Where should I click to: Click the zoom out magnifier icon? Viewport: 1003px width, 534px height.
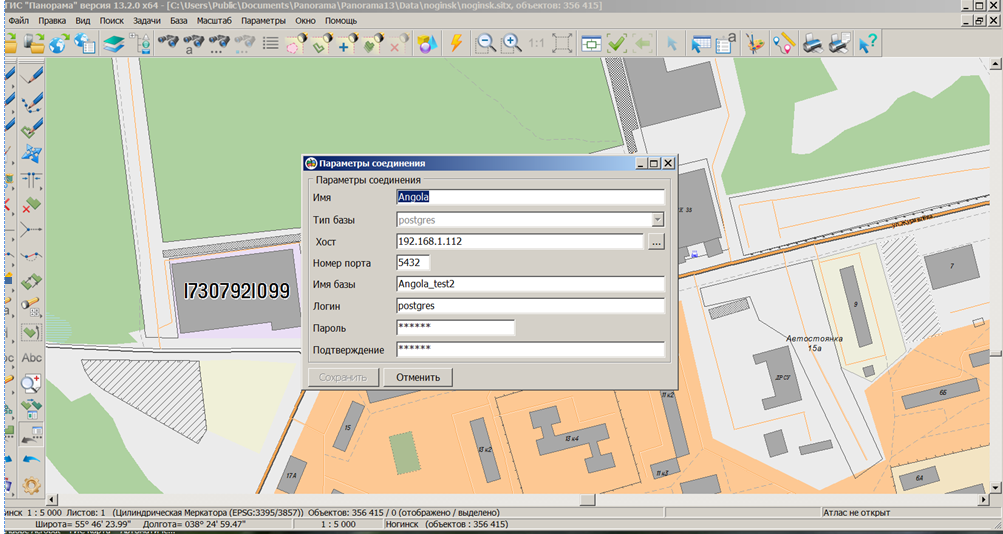click(486, 43)
